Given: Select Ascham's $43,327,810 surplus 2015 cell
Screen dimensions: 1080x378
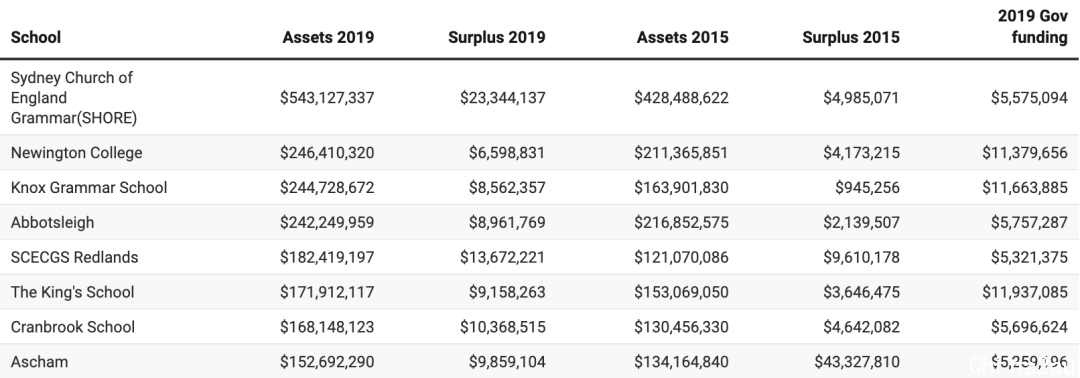Looking at the screenshot, I should pyautogui.click(x=857, y=361).
